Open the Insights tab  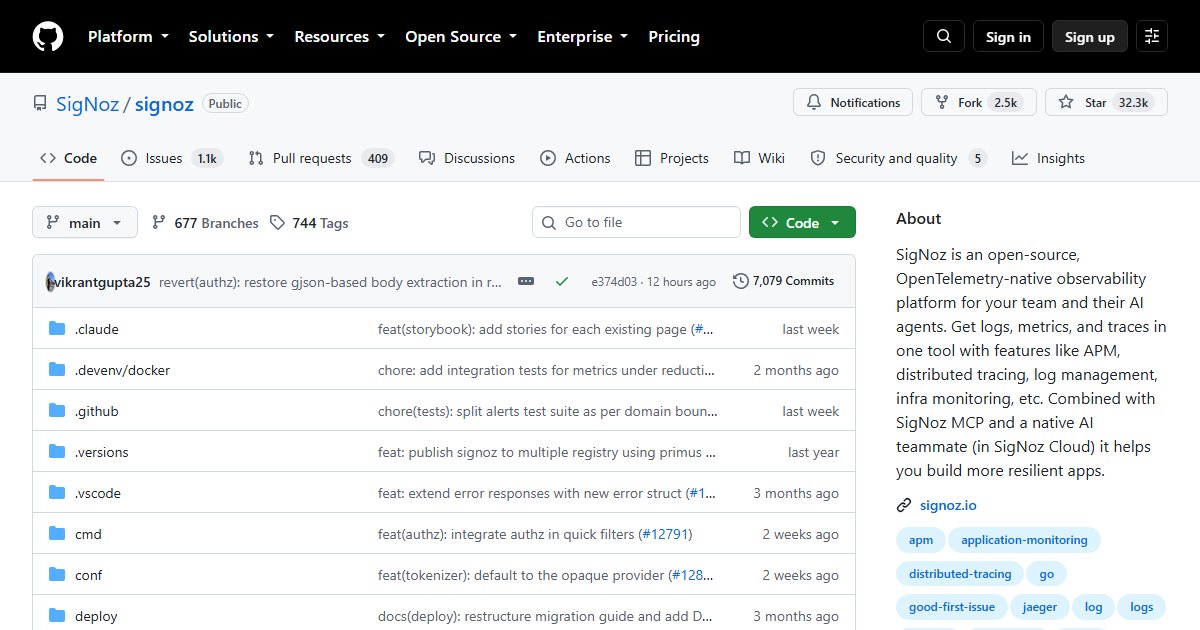(x=1048, y=158)
